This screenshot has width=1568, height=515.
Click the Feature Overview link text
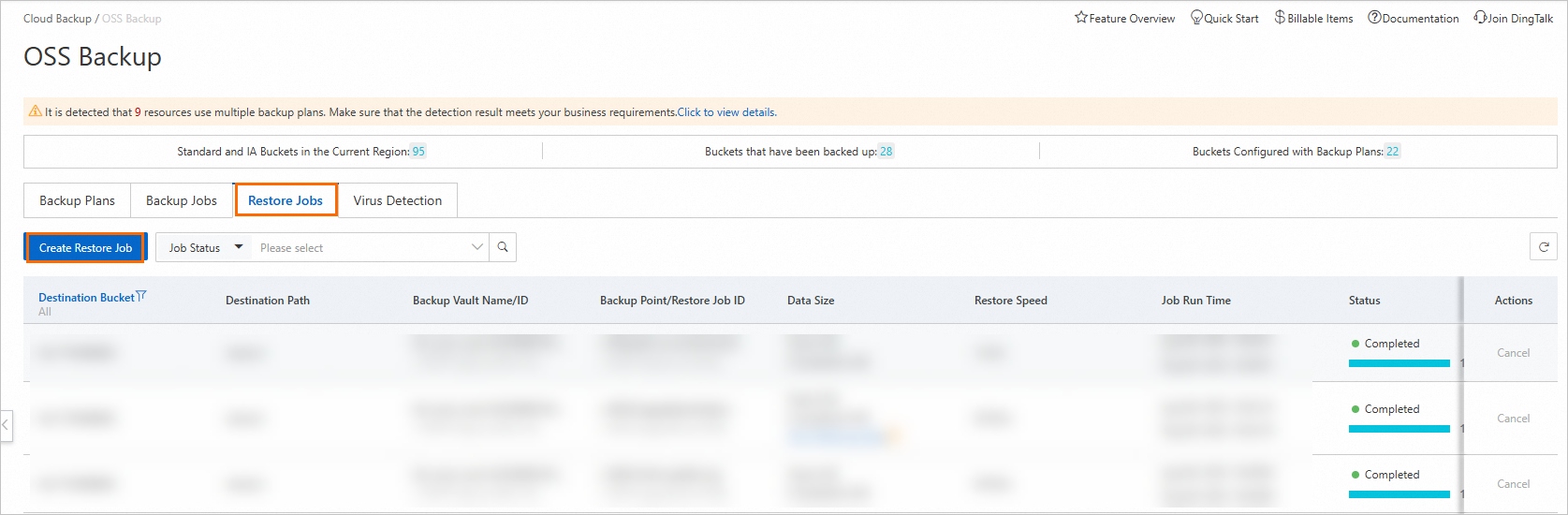tap(1132, 19)
